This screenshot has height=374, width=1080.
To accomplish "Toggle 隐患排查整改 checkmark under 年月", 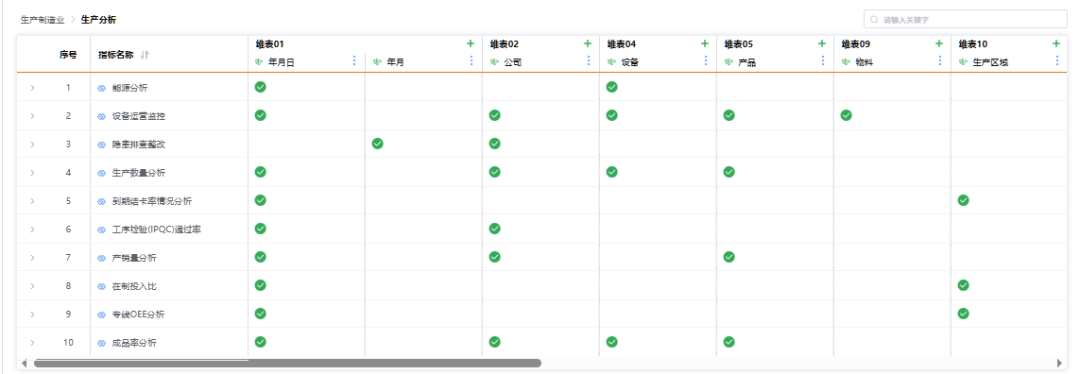I will 377,143.
